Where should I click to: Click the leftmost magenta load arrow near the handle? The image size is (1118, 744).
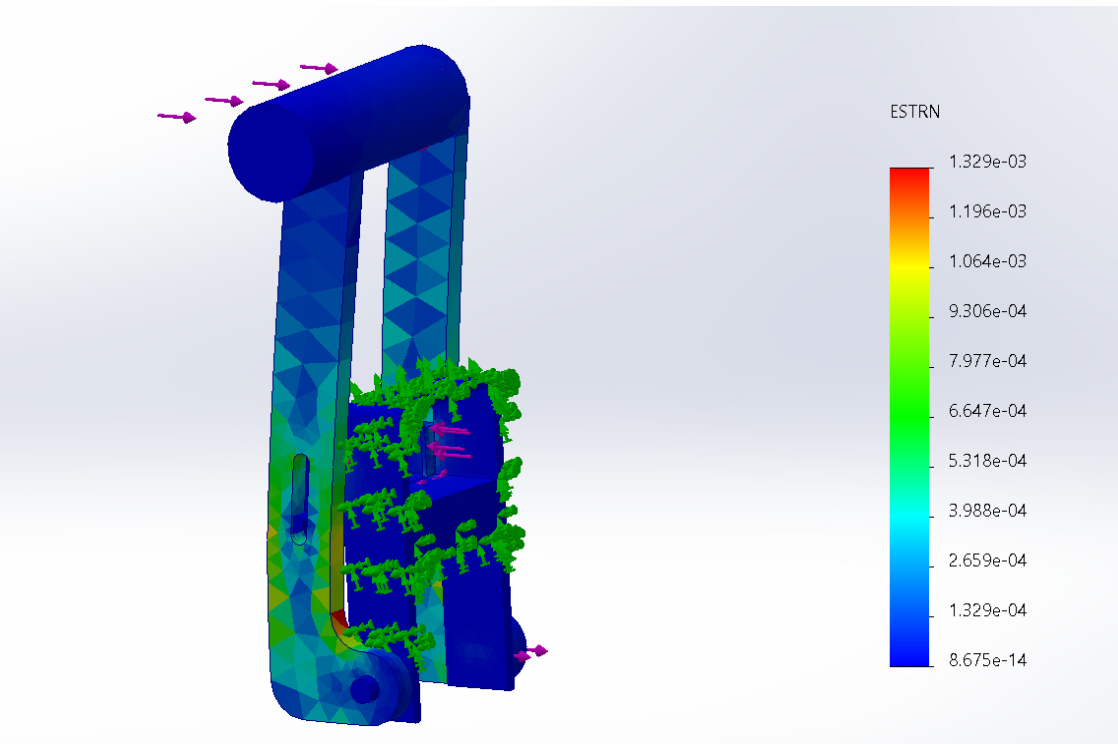click(x=177, y=117)
